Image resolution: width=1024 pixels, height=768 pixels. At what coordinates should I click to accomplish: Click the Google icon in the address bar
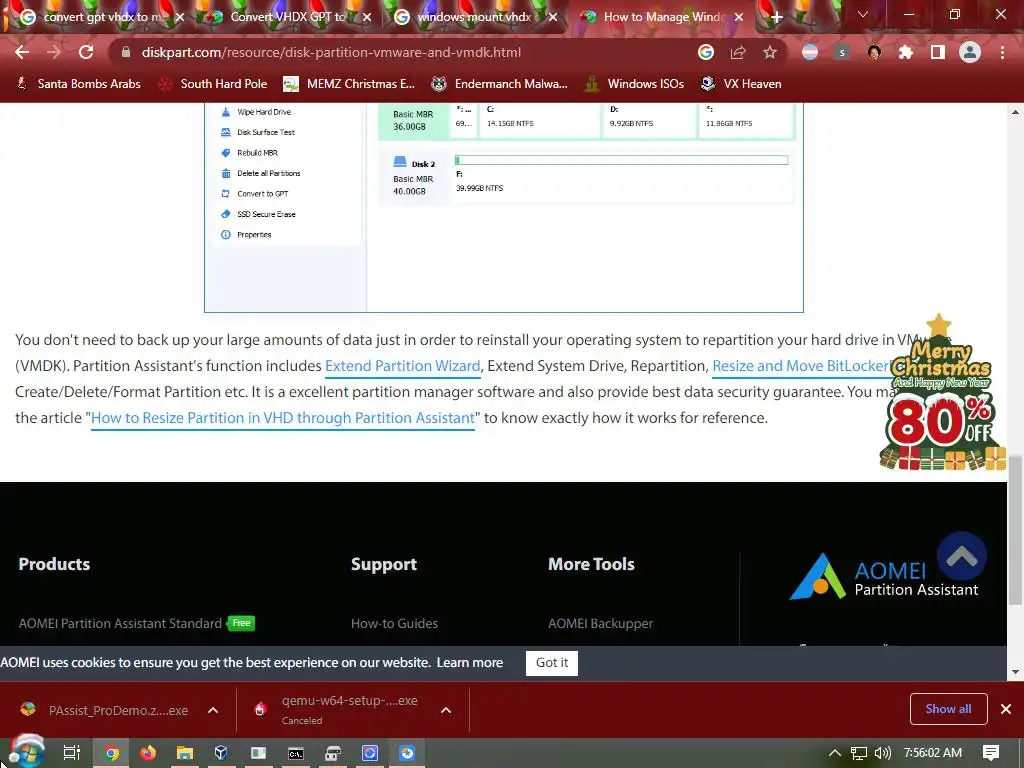[x=705, y=52]
